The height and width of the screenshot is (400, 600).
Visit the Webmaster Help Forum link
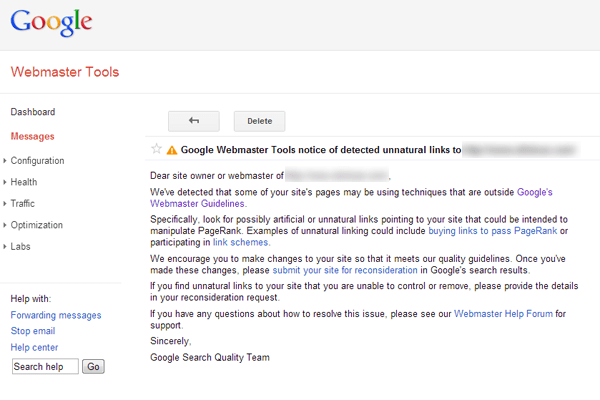503,314
